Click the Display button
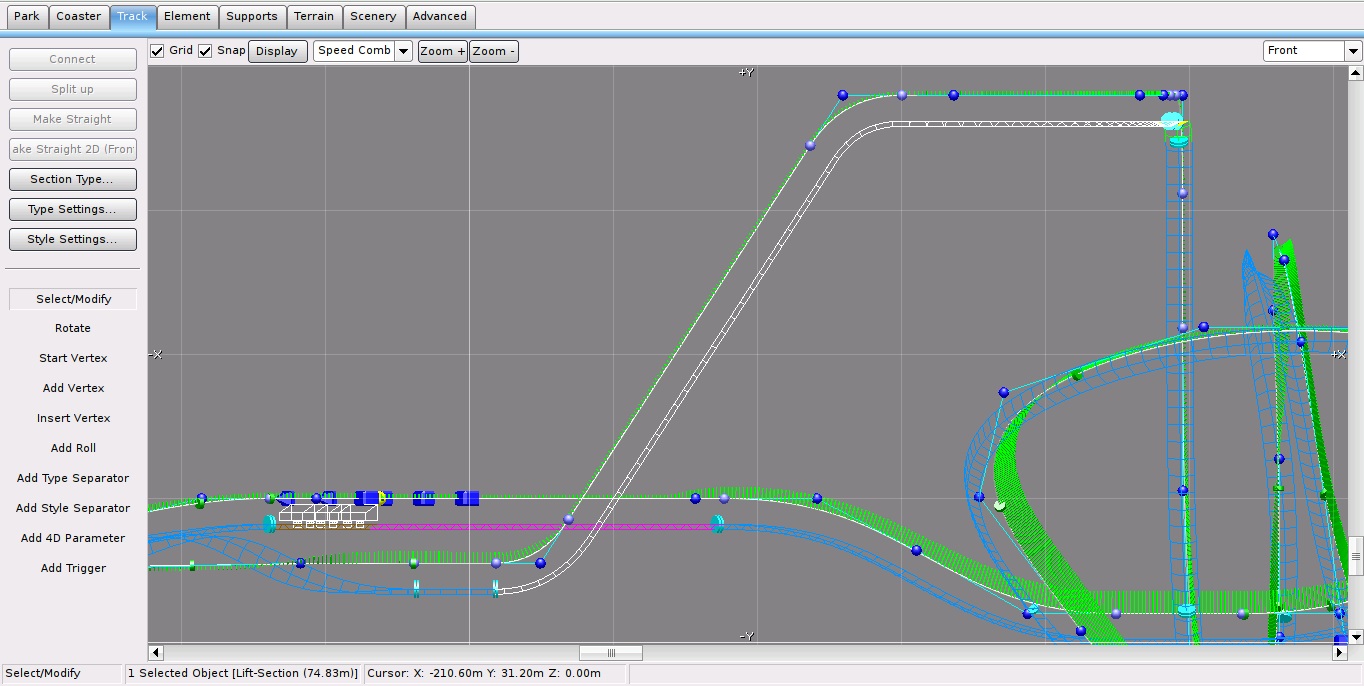The width and height of the screenshot is (1364, 686). coord(277,51)
